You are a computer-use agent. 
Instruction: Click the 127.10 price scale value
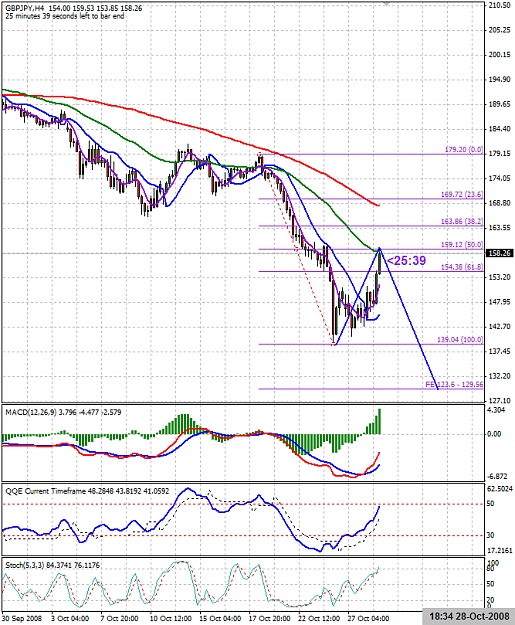pyautogui.click(x=499, y=401)
